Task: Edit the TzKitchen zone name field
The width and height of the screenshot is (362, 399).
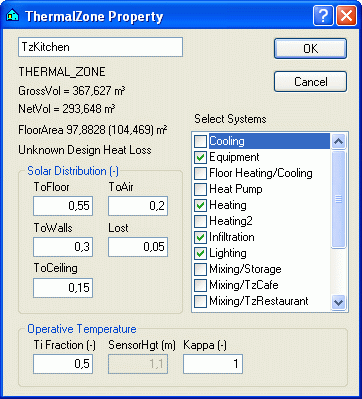Action: 100,47
